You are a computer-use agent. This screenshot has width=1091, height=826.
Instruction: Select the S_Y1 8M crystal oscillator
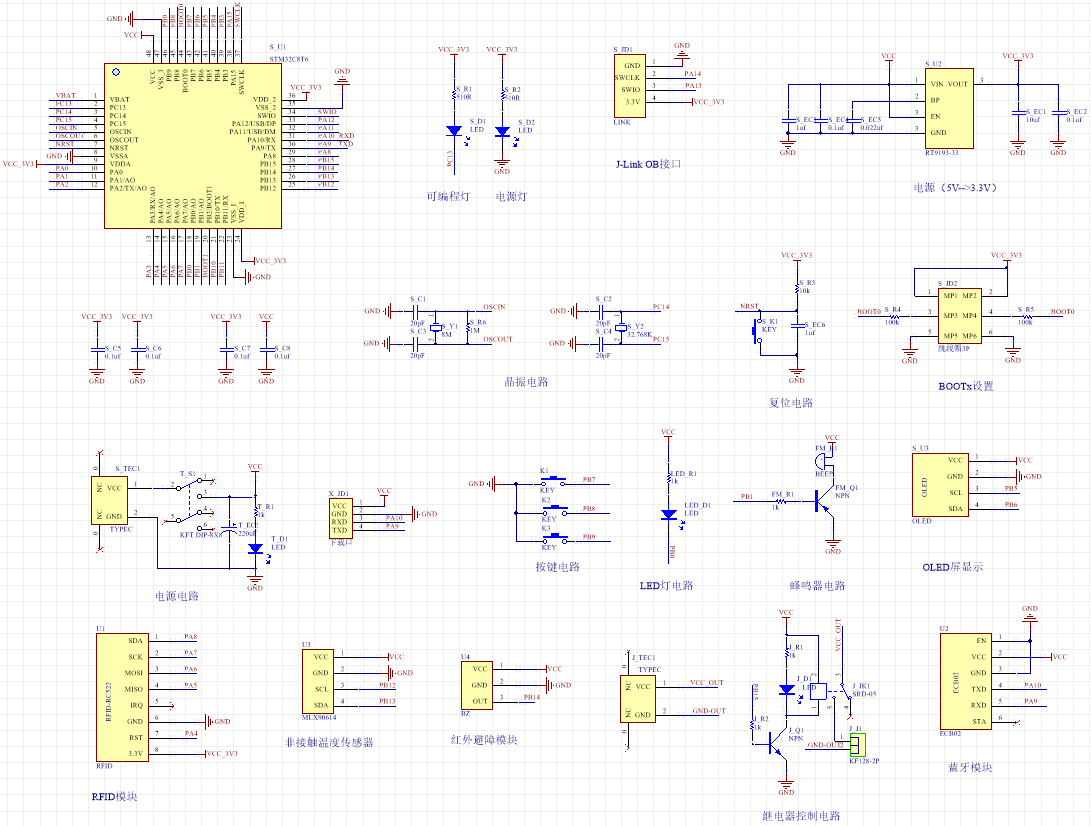coord(436,328)
